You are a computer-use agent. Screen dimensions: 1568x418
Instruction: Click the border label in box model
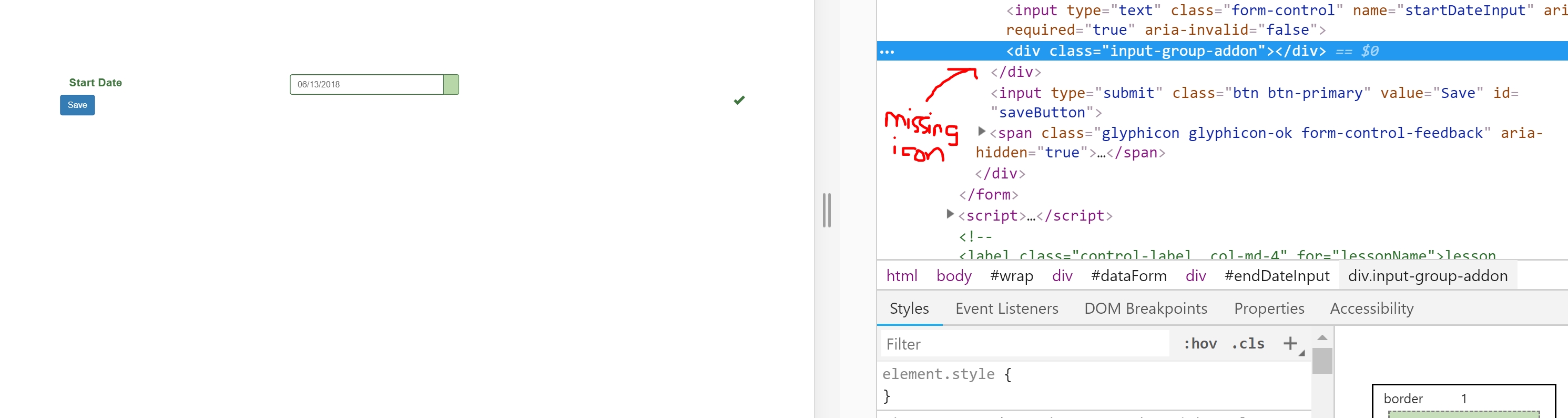pos(1403,399)
